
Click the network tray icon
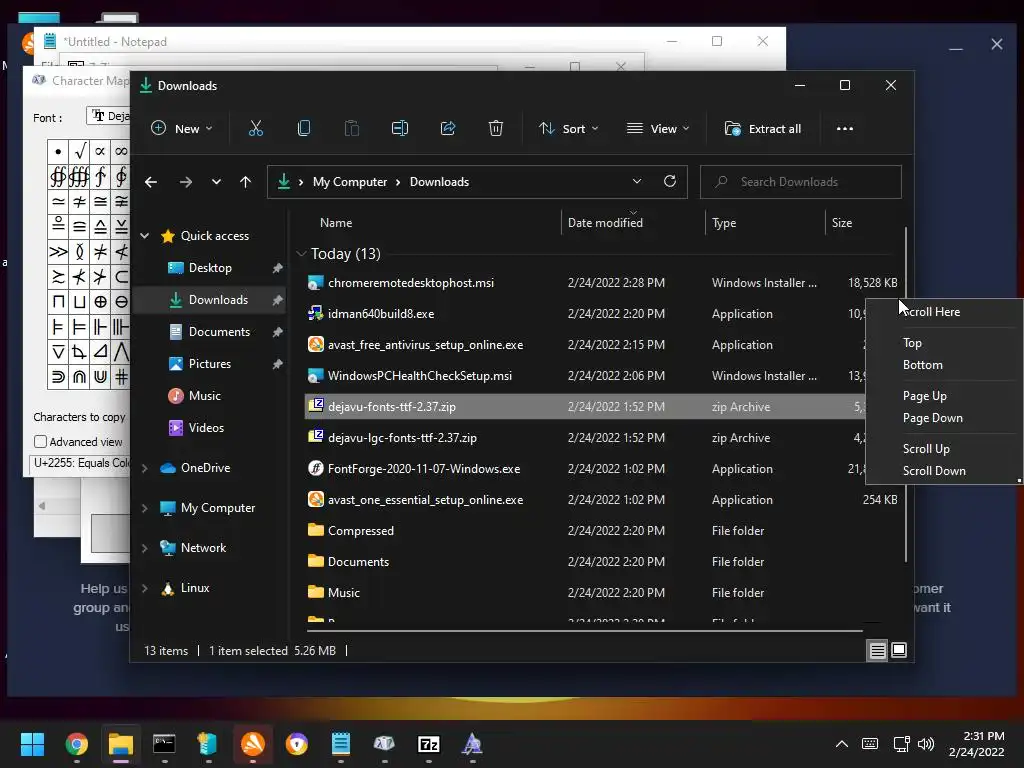(901, 744)
